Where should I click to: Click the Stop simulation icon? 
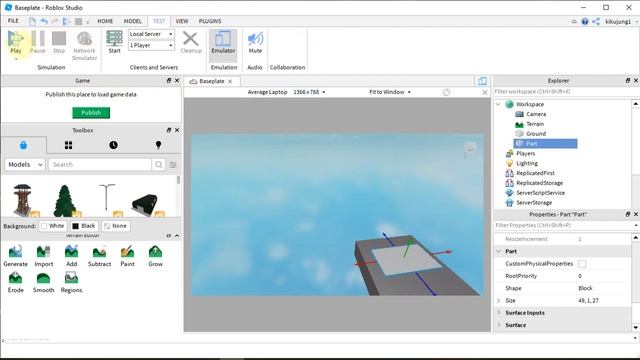(x=59, y=39)
